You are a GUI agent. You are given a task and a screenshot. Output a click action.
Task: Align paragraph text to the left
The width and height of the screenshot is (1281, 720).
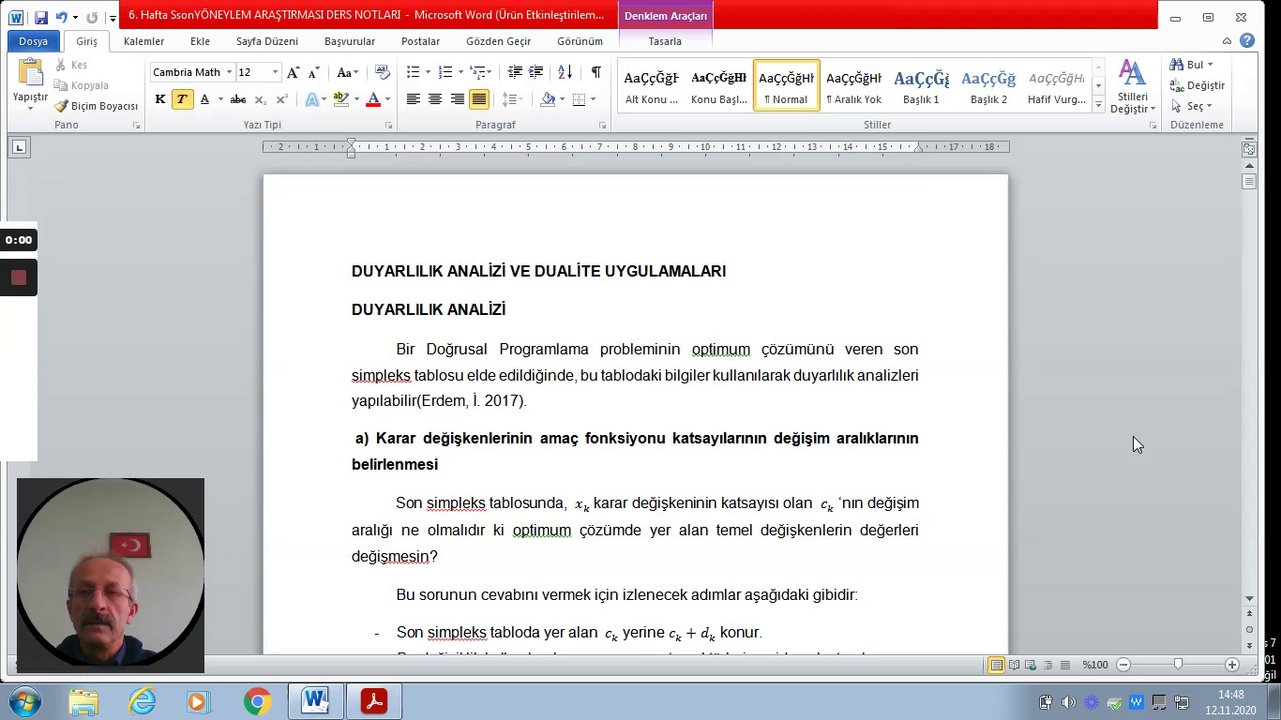click(x=413, y=99)
